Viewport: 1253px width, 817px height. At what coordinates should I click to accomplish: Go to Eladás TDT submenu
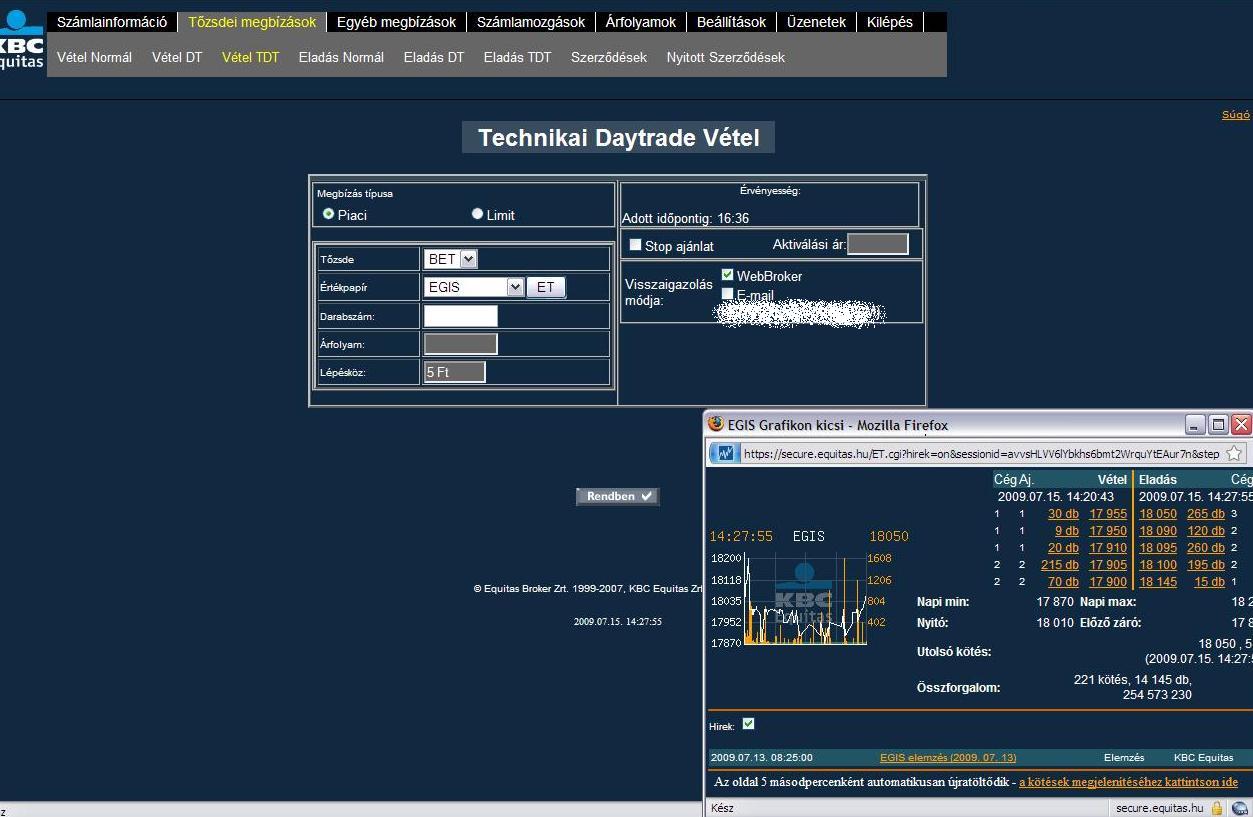(517, 57)
